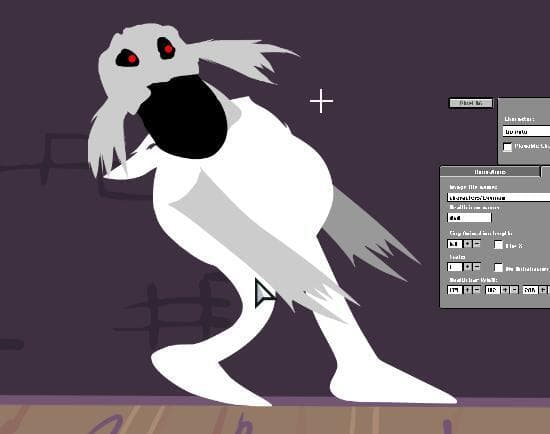
Task: Click the small grey button above the panels
Action: pyautogui.click(x=471, y=103)
